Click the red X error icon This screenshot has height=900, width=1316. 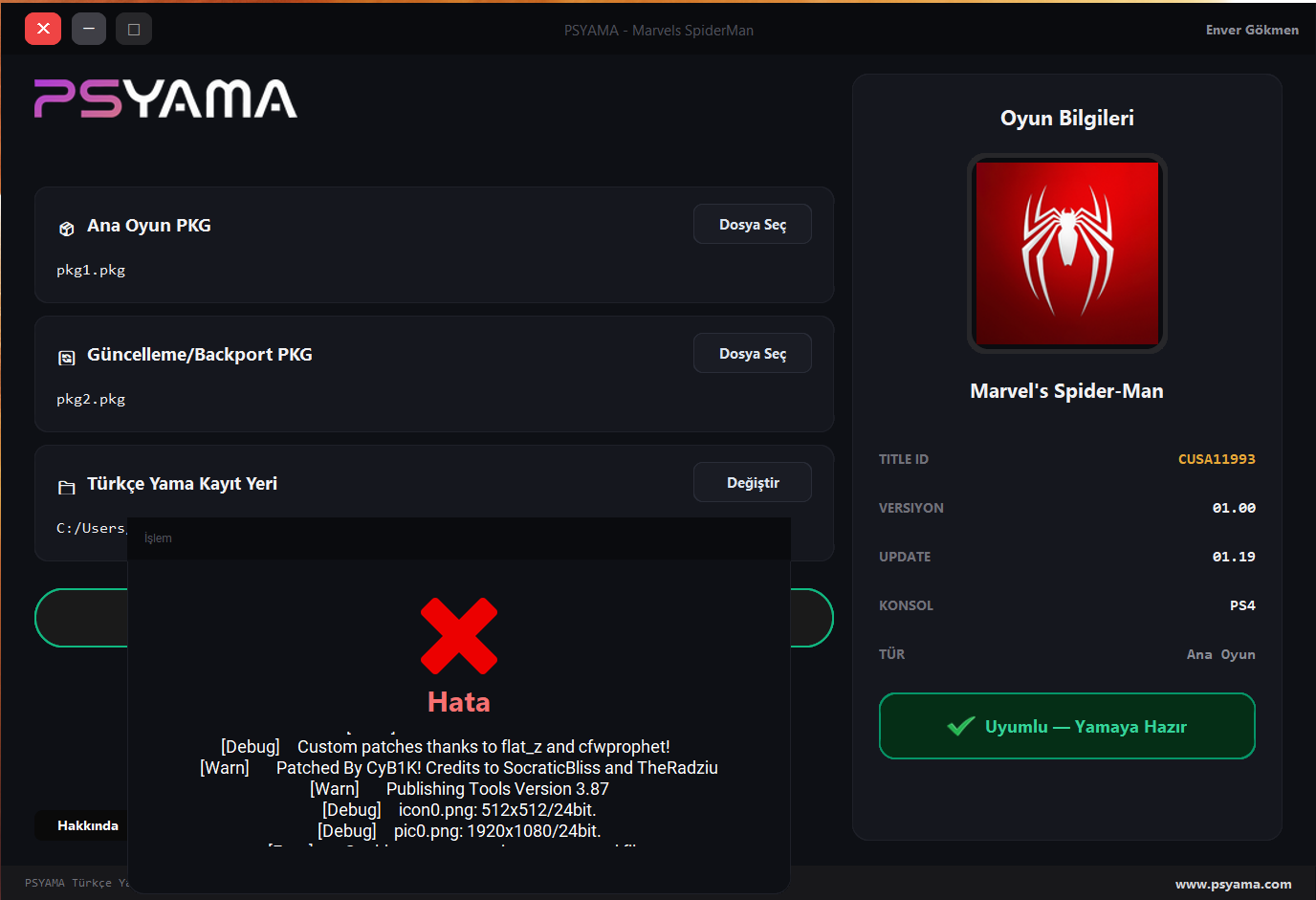coord(459,636)
